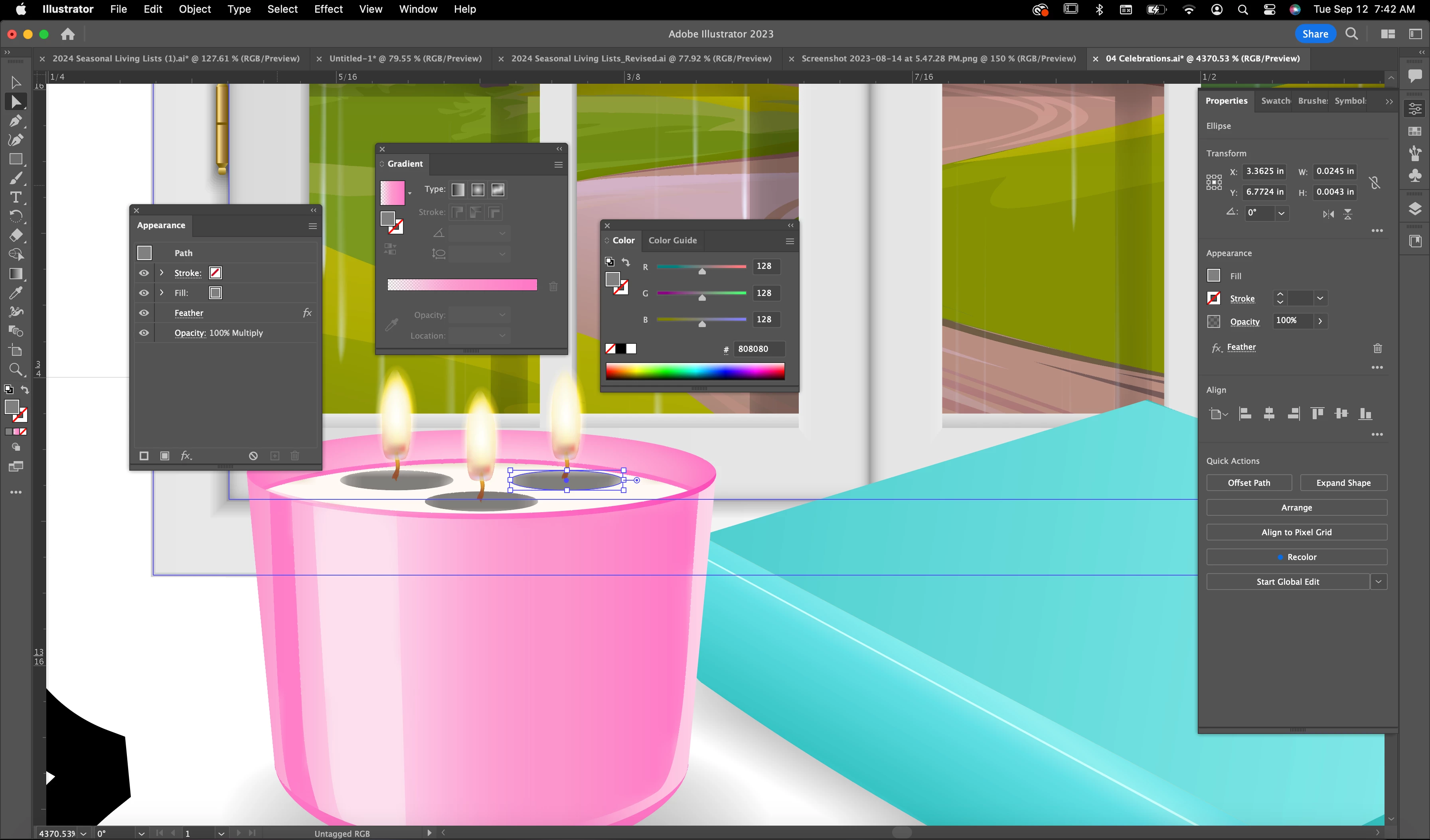The image size is (1430, 840).
Task: Select the Pen tool
Action: (16, 121)
